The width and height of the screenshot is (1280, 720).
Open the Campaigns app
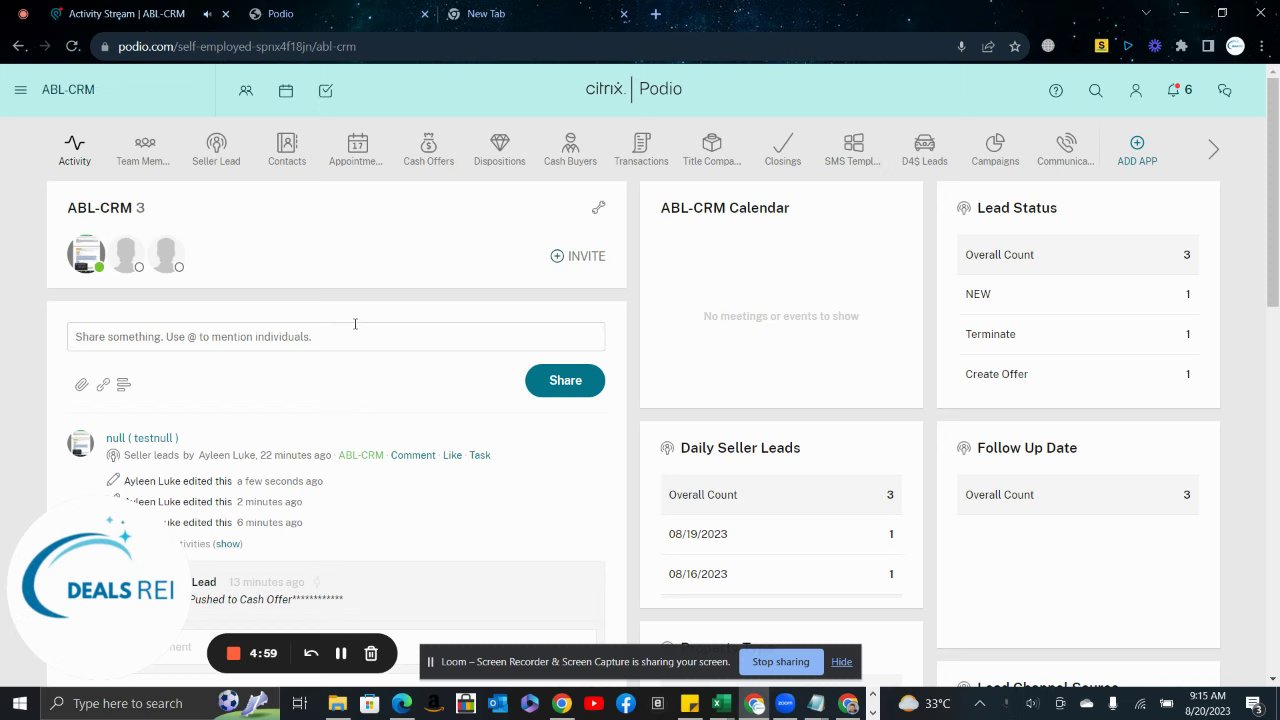[995, 149]
